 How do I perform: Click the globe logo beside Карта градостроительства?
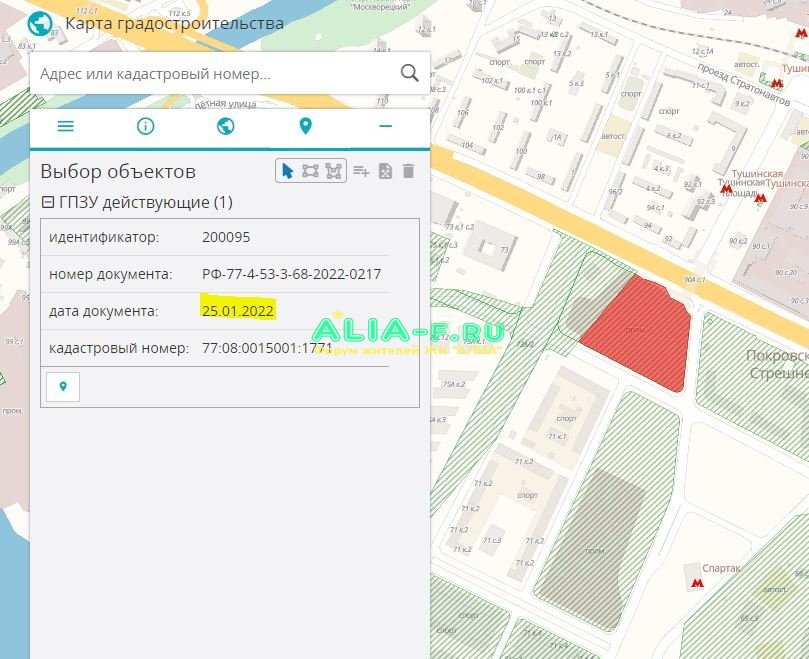[x=40, y=23]
